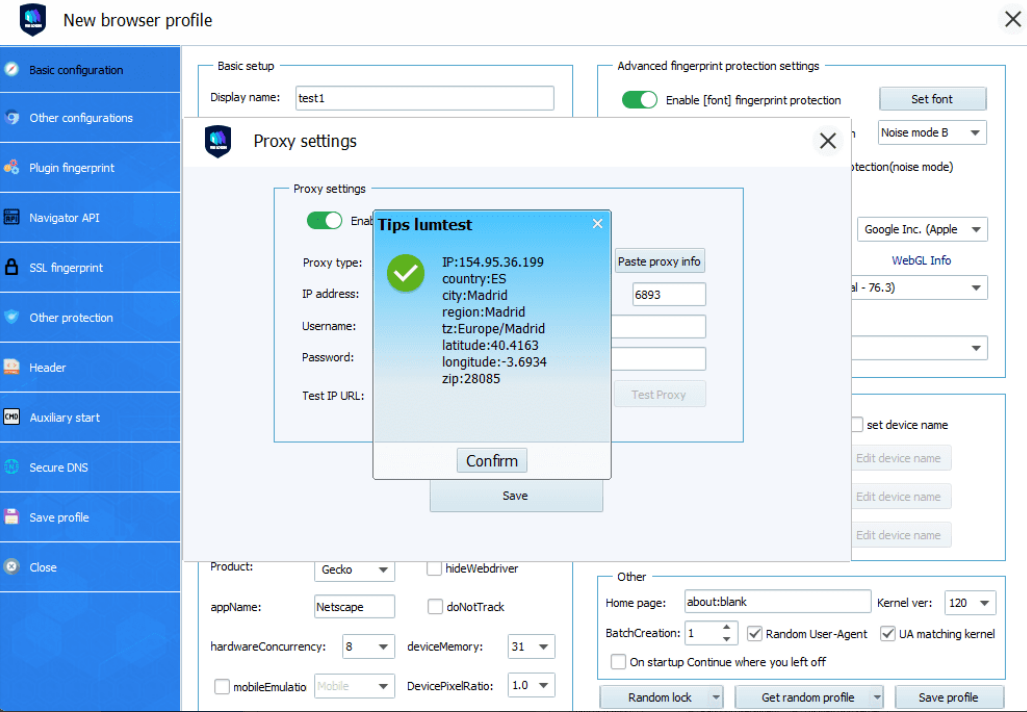This screenshot has height=712, width=1027.
Task: Click the Other configurations sidebar icon
Action: click(x=12, y=117)
